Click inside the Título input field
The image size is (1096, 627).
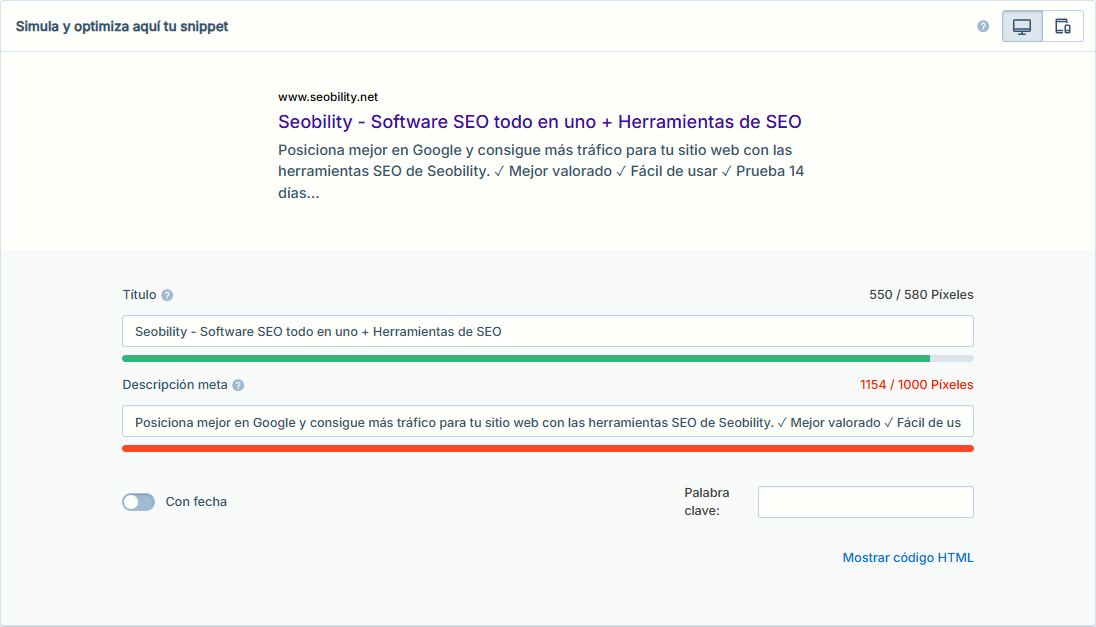click(548, 330)
